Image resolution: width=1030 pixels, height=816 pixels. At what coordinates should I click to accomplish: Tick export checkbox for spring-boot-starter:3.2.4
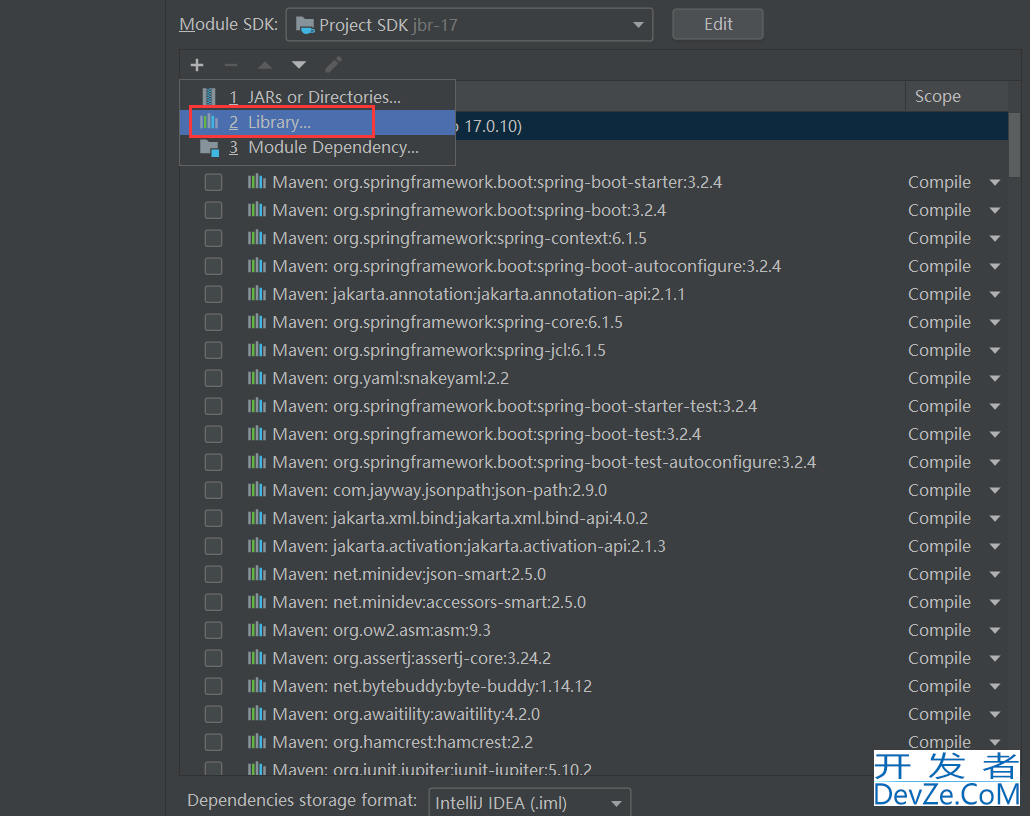tap(213, 182)
